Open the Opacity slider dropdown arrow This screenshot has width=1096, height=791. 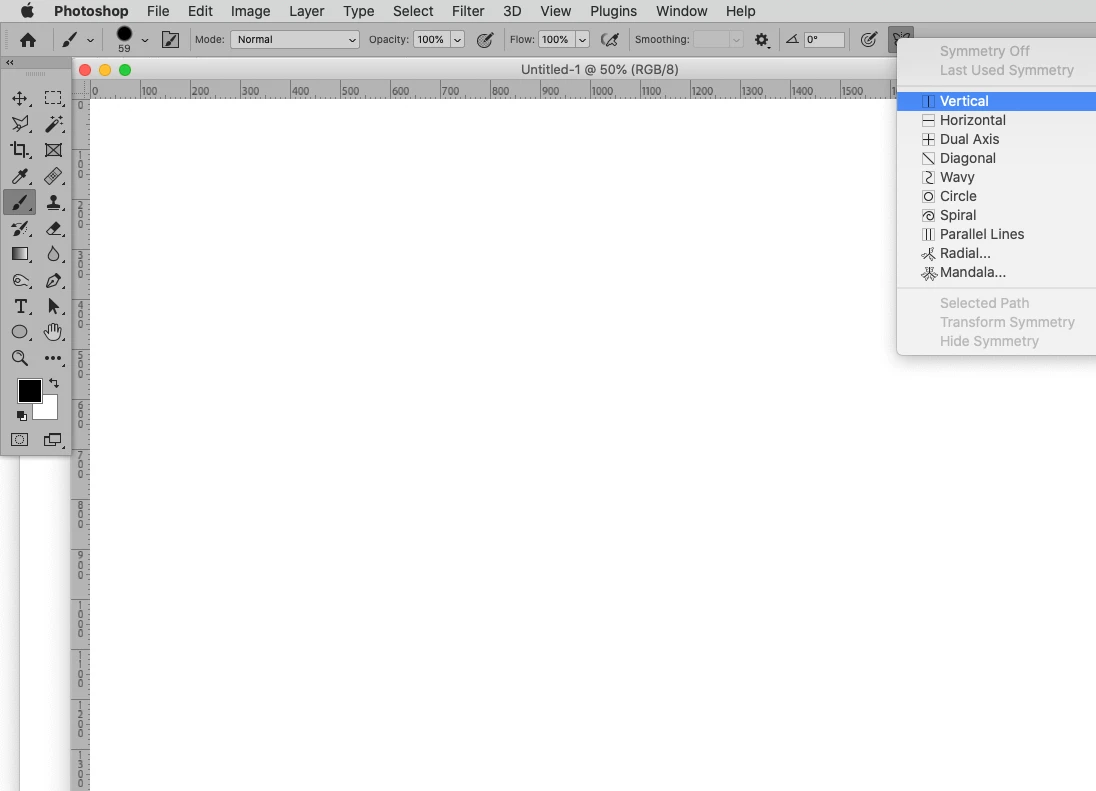point(457,40)
